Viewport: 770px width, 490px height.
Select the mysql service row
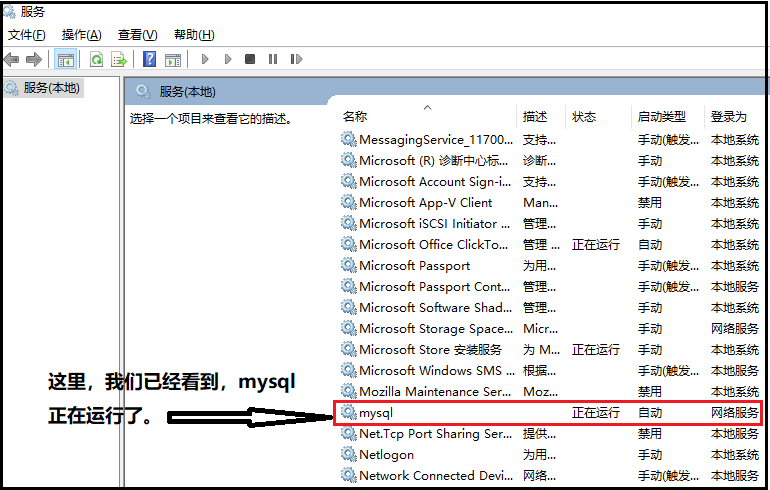(x=550, y=413)
